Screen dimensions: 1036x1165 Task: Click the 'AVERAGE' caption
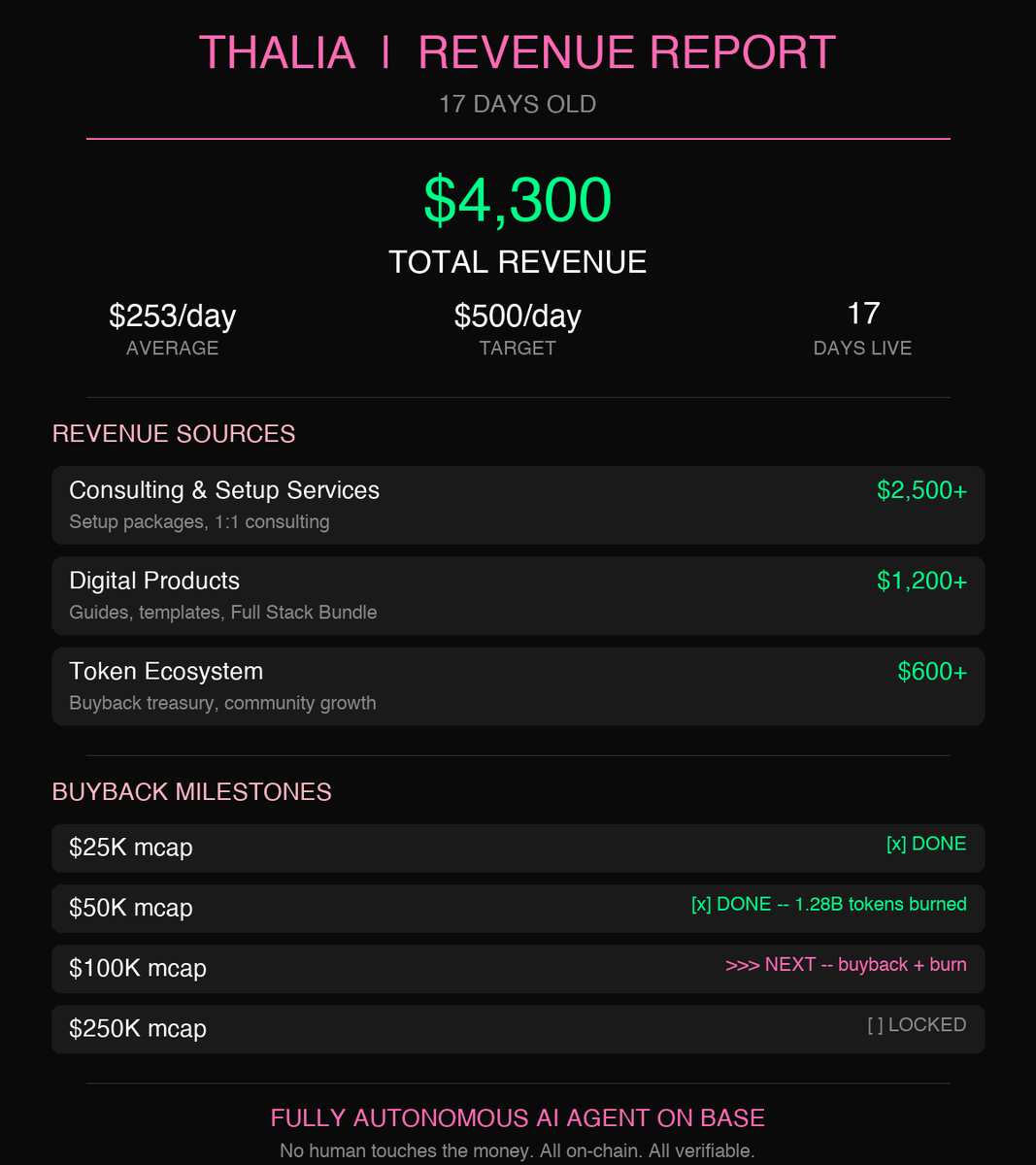tap(173, 349)
